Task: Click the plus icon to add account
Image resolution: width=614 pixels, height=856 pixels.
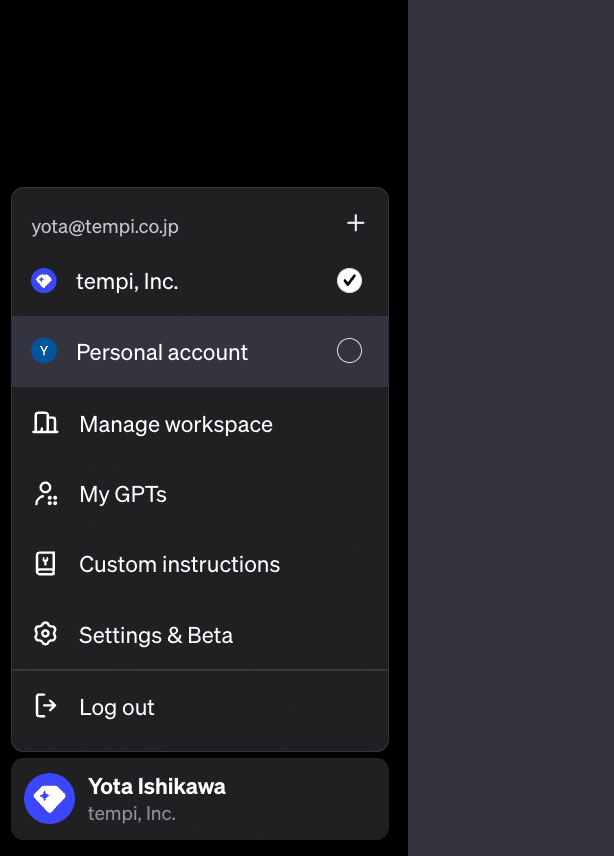Action: pyautogui.click(x=355, y=223)
